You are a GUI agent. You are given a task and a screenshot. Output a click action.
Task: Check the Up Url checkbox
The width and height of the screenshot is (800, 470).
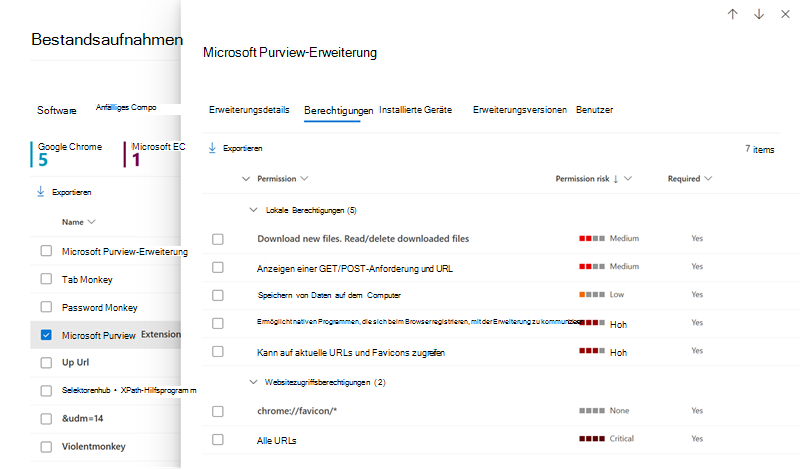[46, 362]
